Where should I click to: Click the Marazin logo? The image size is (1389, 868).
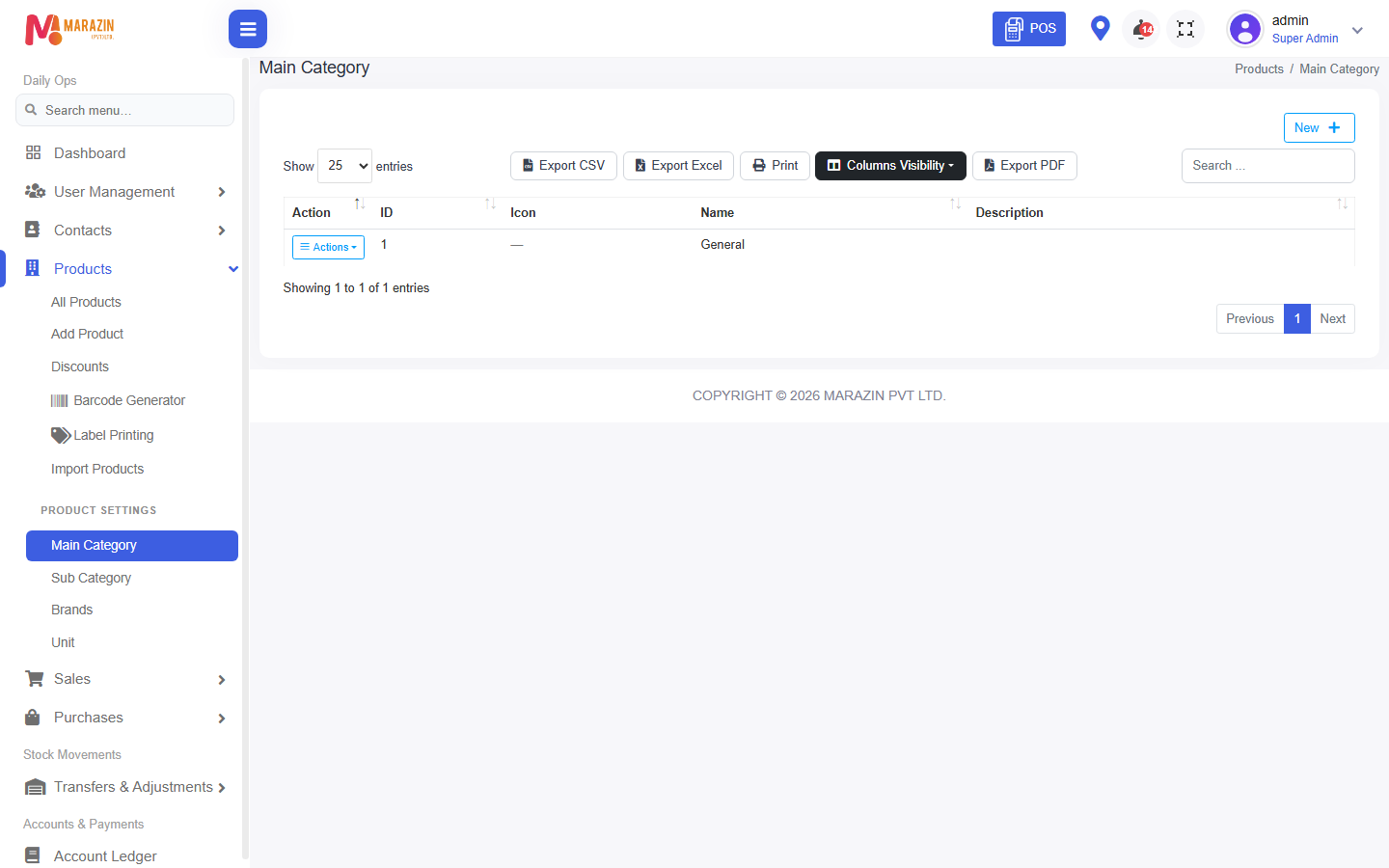coord(69,29)
